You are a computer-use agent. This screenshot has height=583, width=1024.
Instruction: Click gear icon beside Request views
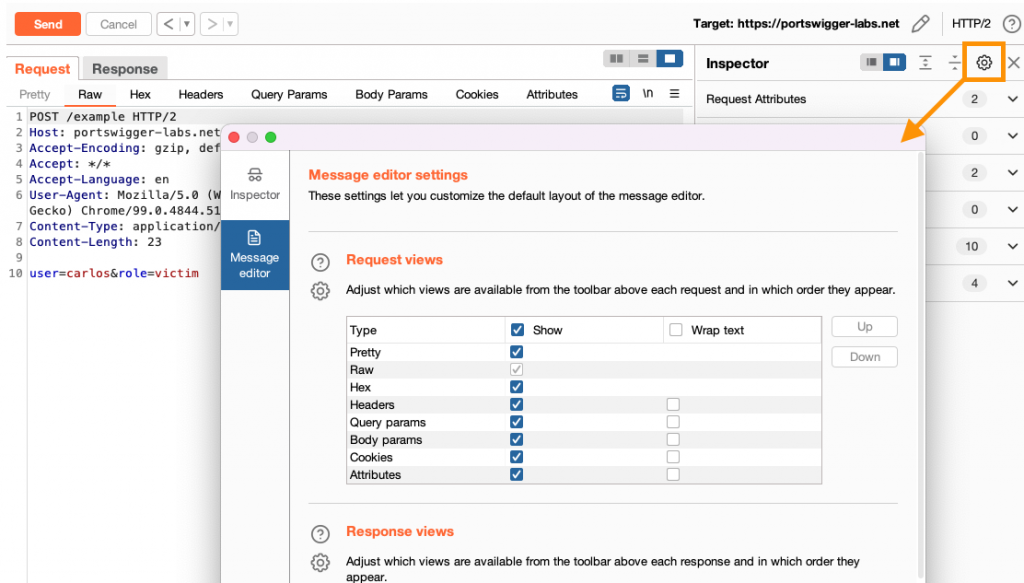coord(320,291)
